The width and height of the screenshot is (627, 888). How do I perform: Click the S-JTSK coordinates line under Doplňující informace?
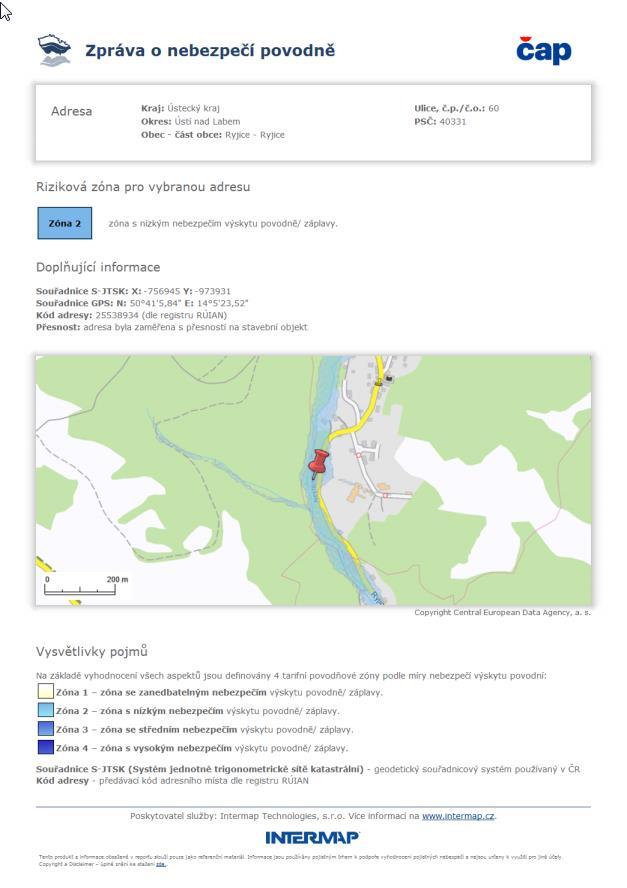pyautogui.click(x=133, y=291)
